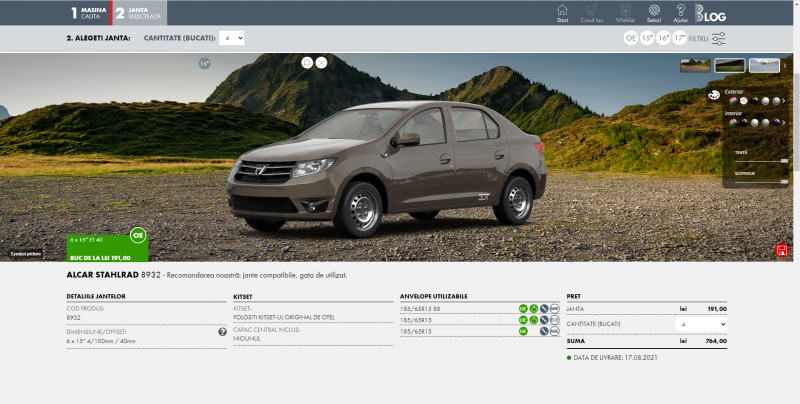
Task: Expand more exterior colors arrow
Action: [784, 100]
